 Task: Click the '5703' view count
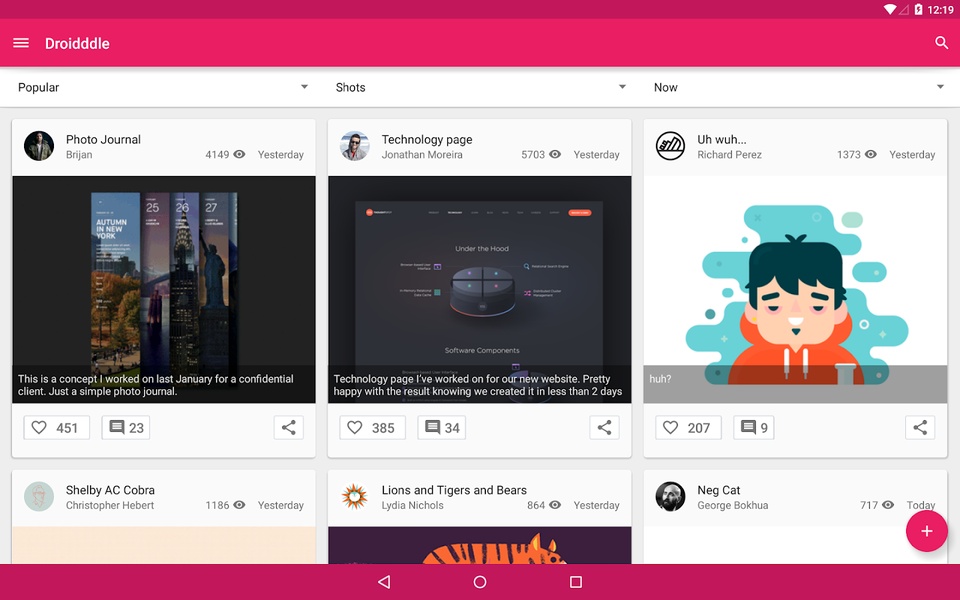(533, 155)
